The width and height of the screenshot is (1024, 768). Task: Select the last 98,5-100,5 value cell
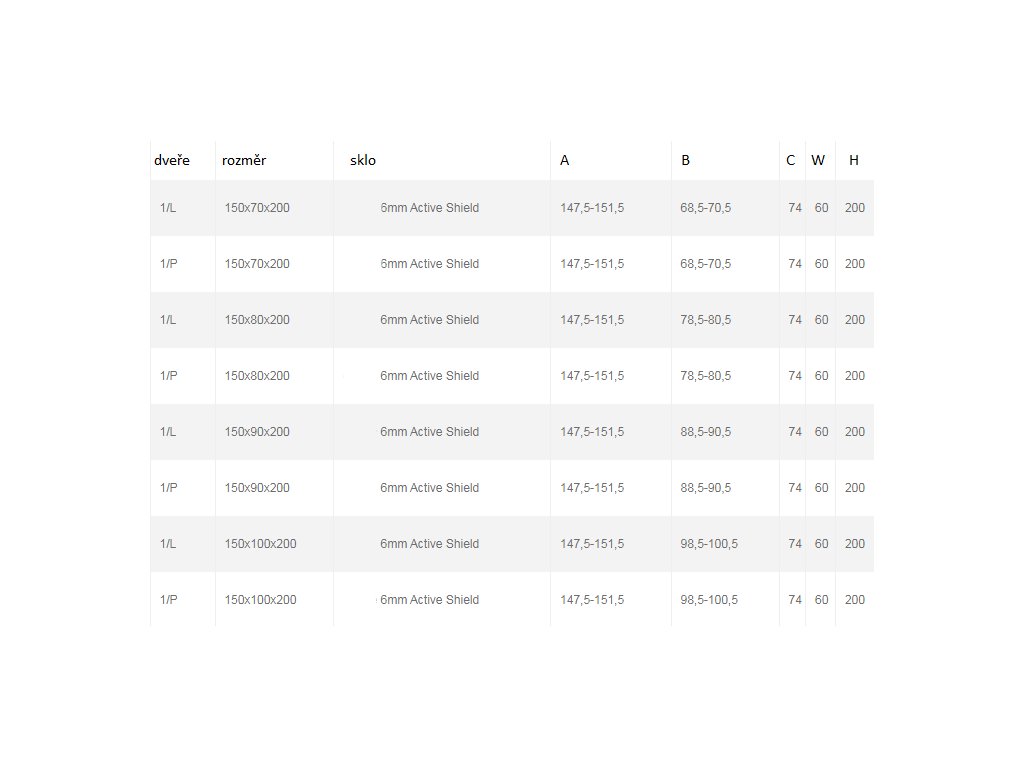pos(709,600)
